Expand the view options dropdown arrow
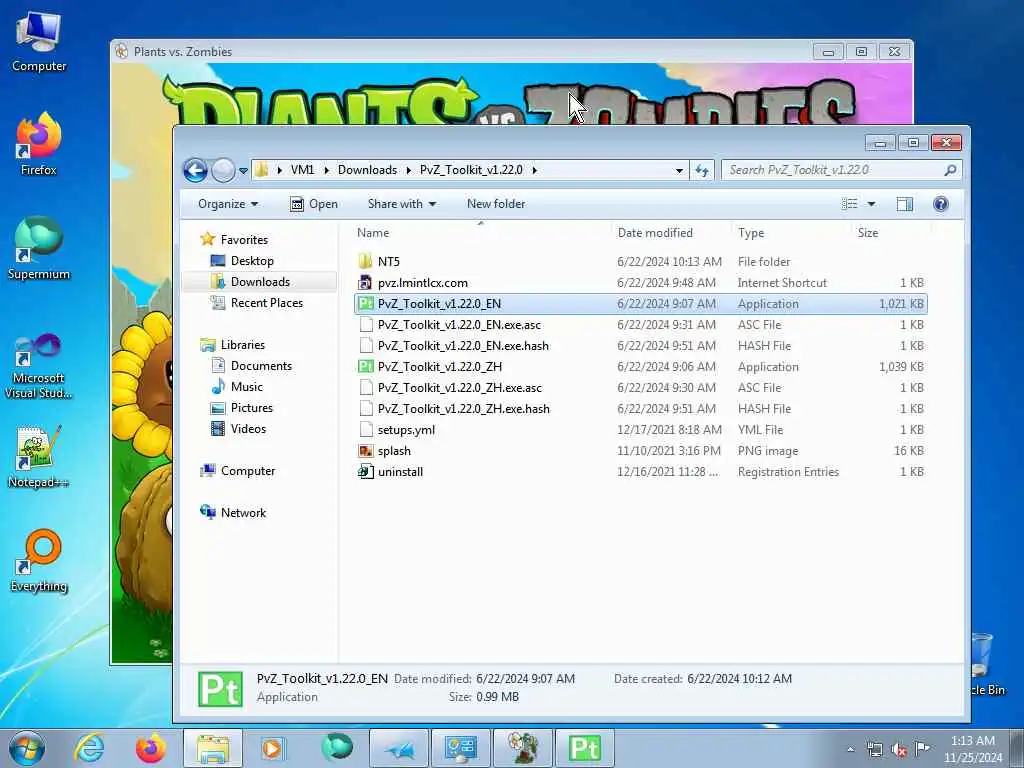 tap(871, 204)
